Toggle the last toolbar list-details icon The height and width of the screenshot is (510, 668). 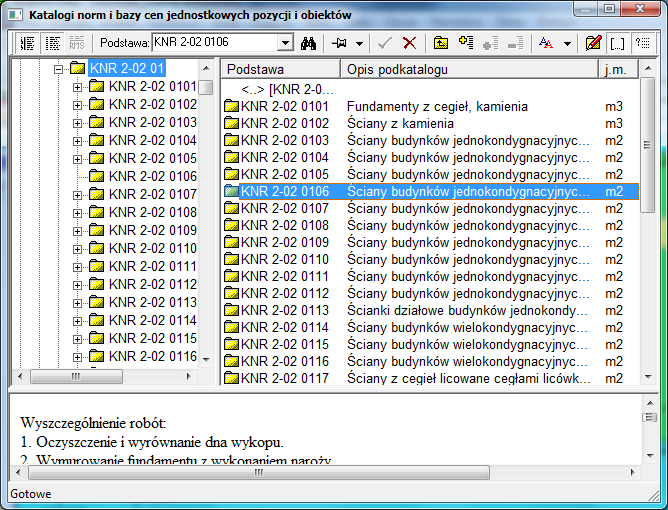(x=643, y=43)
